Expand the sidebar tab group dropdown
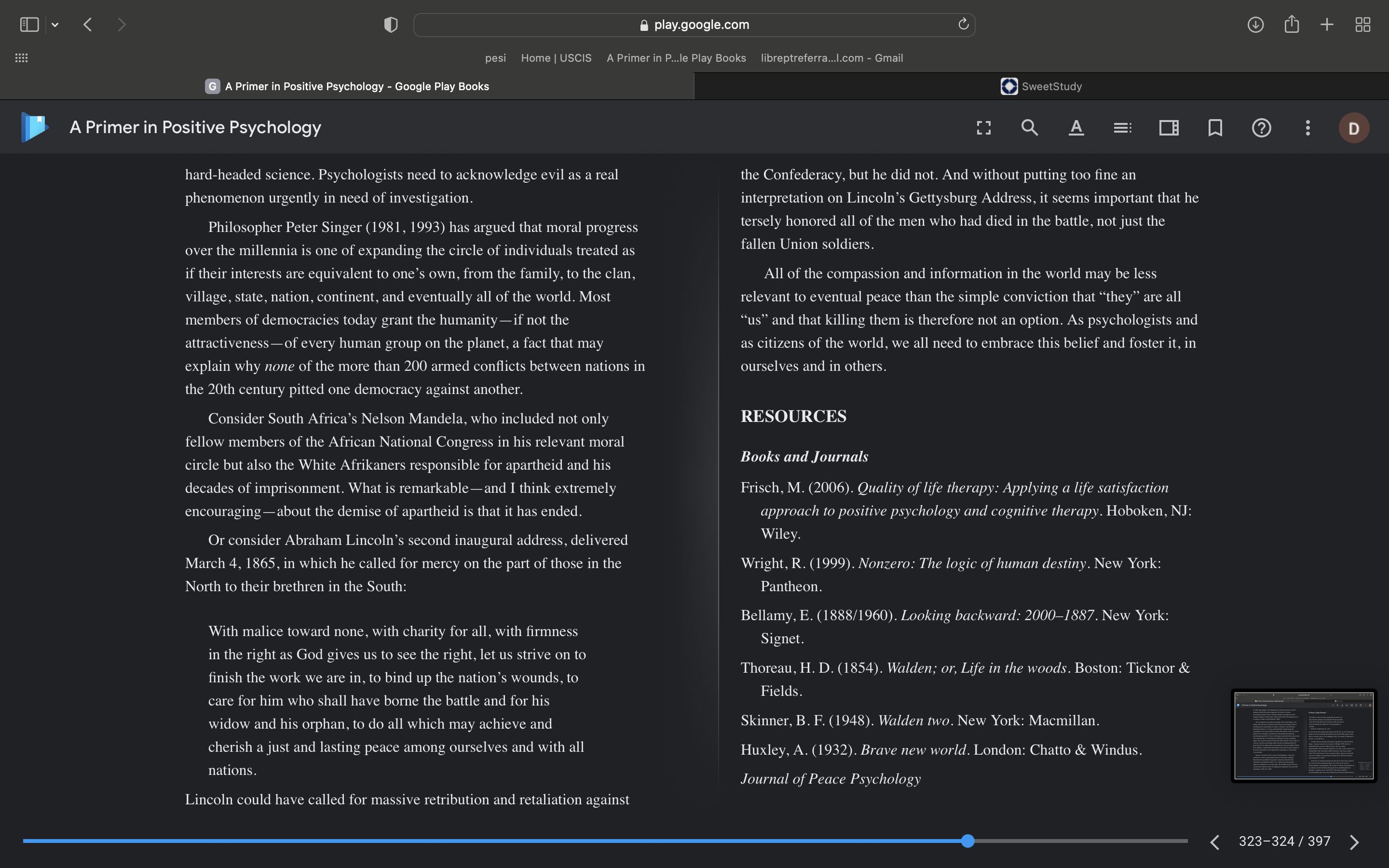Viewport: 1389px width, 868px height. tap(55, 25)
